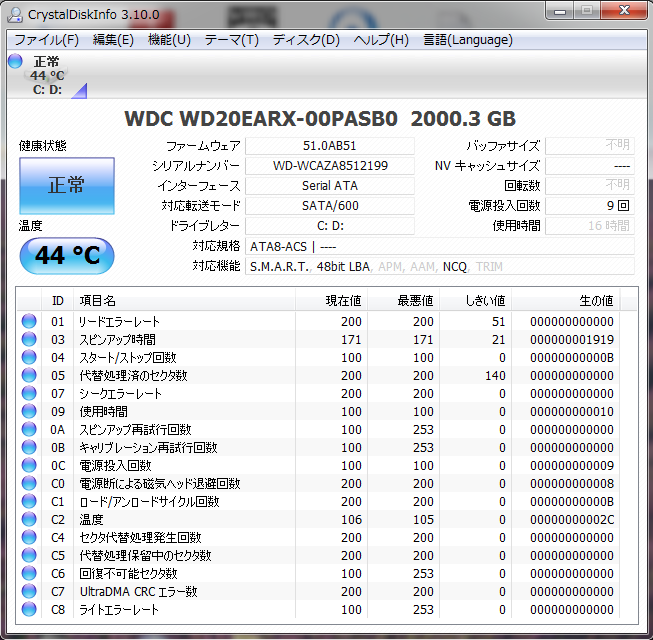This screenshot has height=640, width=653.
Task: Click status orb for 0A スピンアップ再試行回数 row
Action: (29, 429)
